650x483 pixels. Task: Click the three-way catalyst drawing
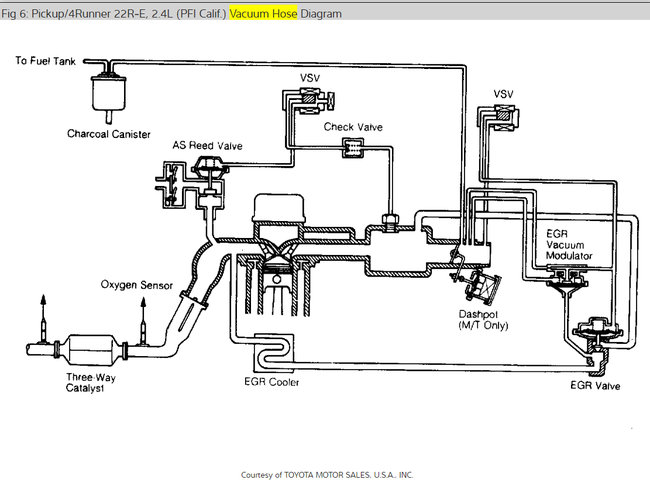pos(90,350)
